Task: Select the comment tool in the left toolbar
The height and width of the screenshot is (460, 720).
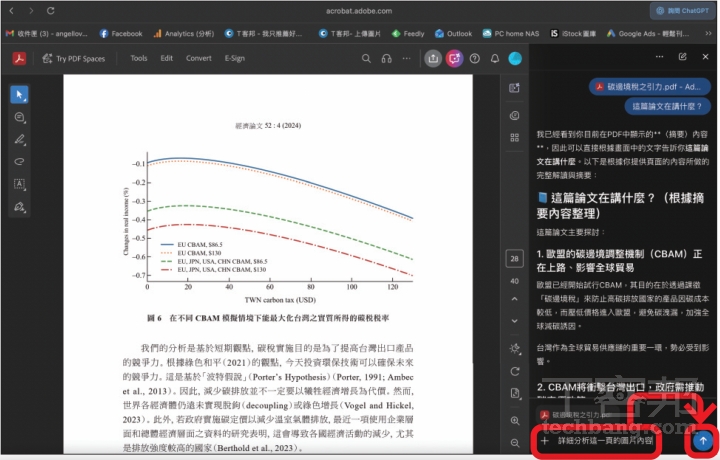Action: click(x=19, y=117)
